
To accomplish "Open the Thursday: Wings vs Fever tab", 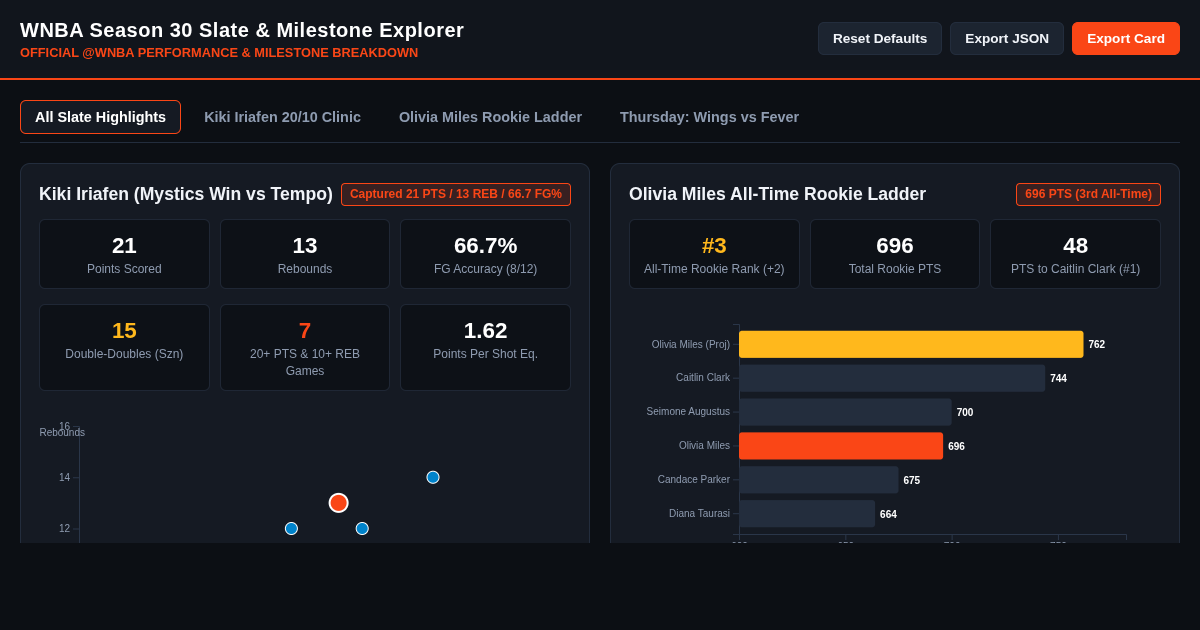I will pyautogui.click(x=709, y=117).
